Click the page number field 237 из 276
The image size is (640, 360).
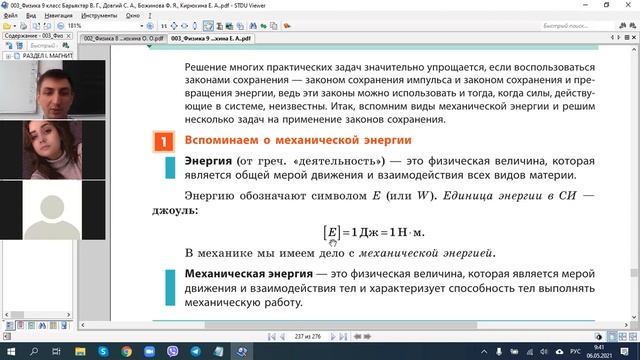coord(308,337)
